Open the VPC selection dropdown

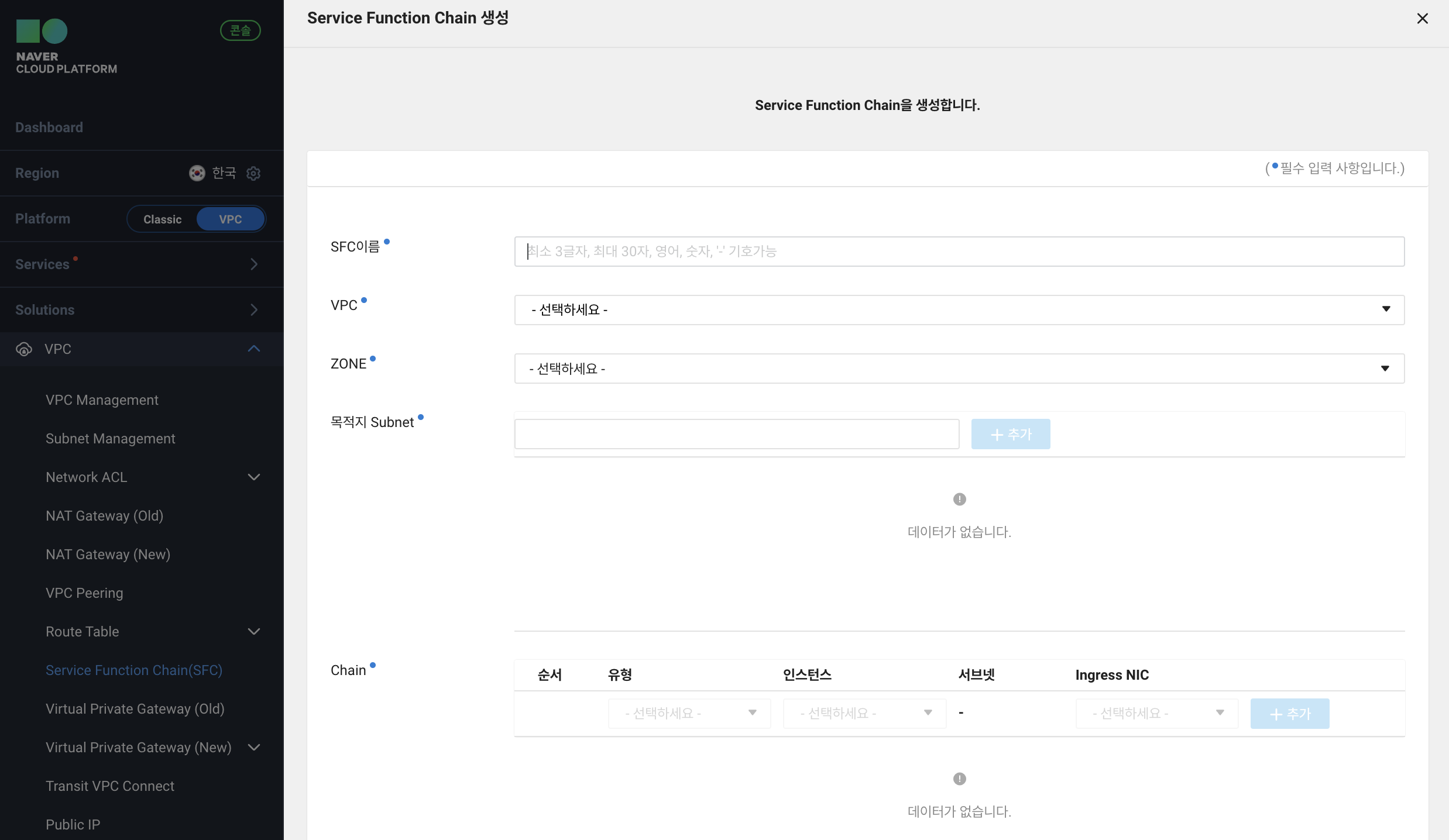point(959,309)
